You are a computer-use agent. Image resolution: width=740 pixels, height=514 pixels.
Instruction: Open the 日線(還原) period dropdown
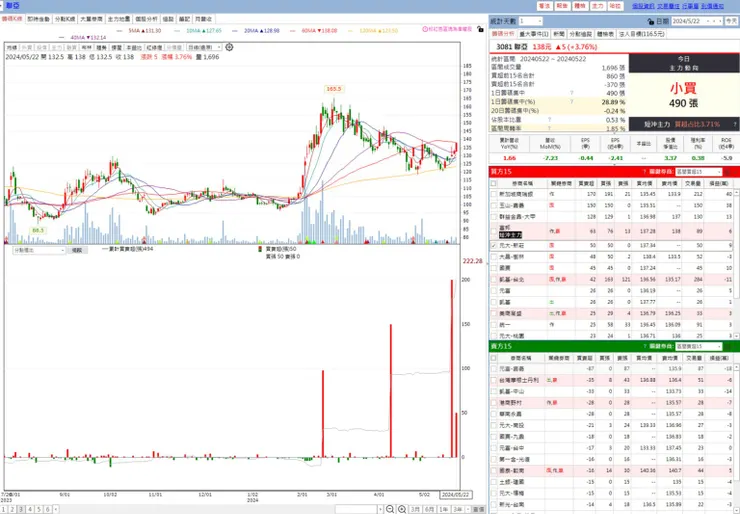[x=219, y=47]
